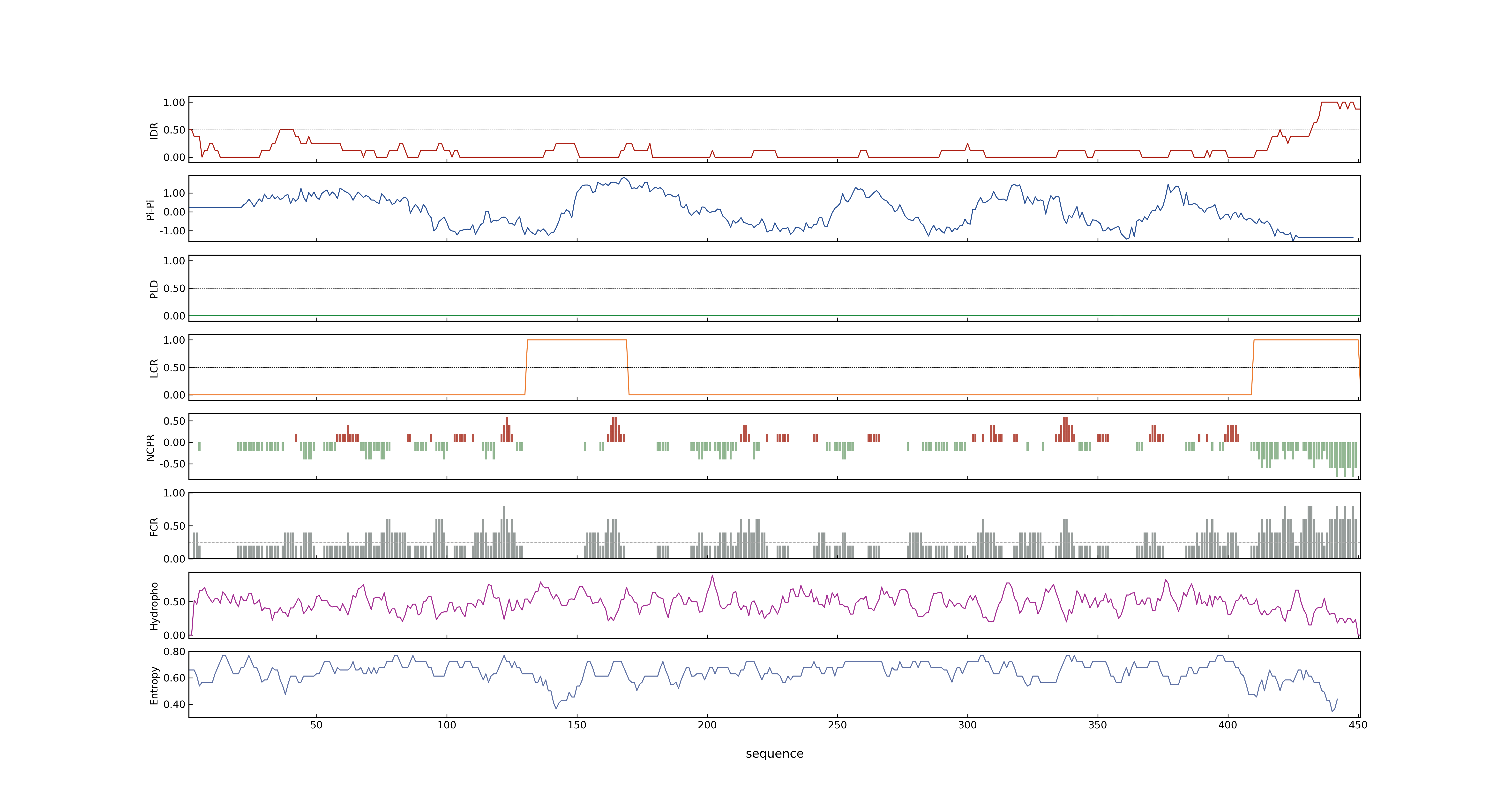Image resolution: width=1512 pixels, height=806 pixels.
Task: Click the FCR axis label
Action: click(154, 527)
